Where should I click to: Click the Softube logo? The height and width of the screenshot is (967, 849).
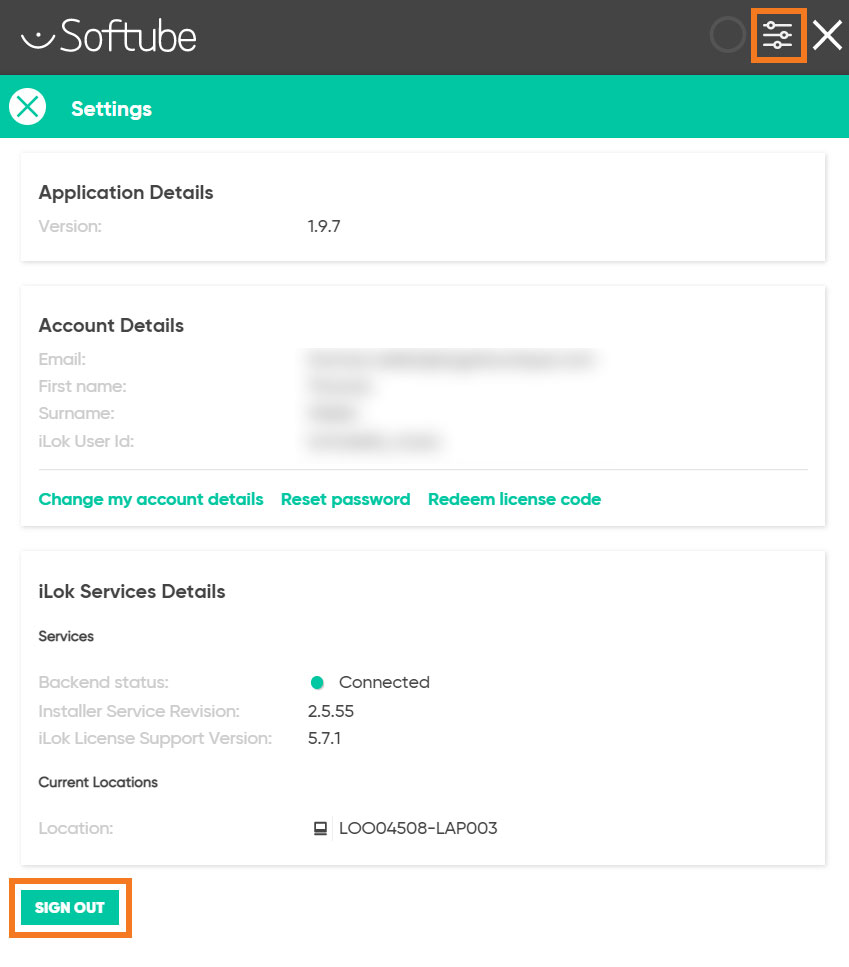click(109, 36)
